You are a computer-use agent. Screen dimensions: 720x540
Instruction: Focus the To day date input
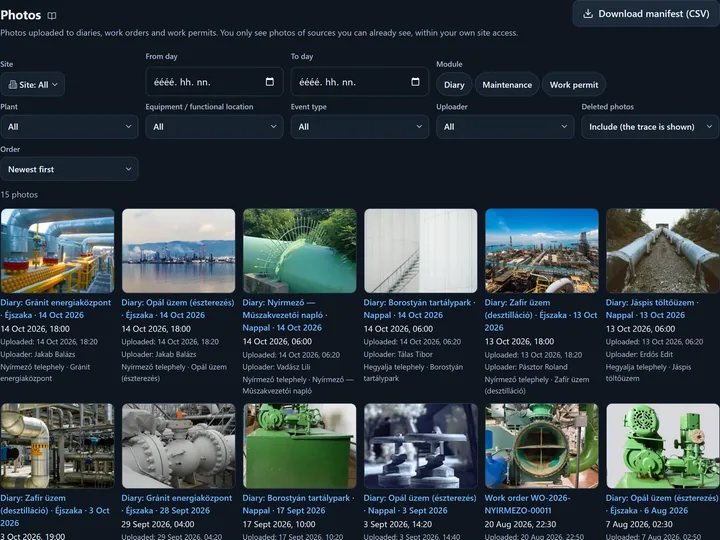click(x=360, y=82)
